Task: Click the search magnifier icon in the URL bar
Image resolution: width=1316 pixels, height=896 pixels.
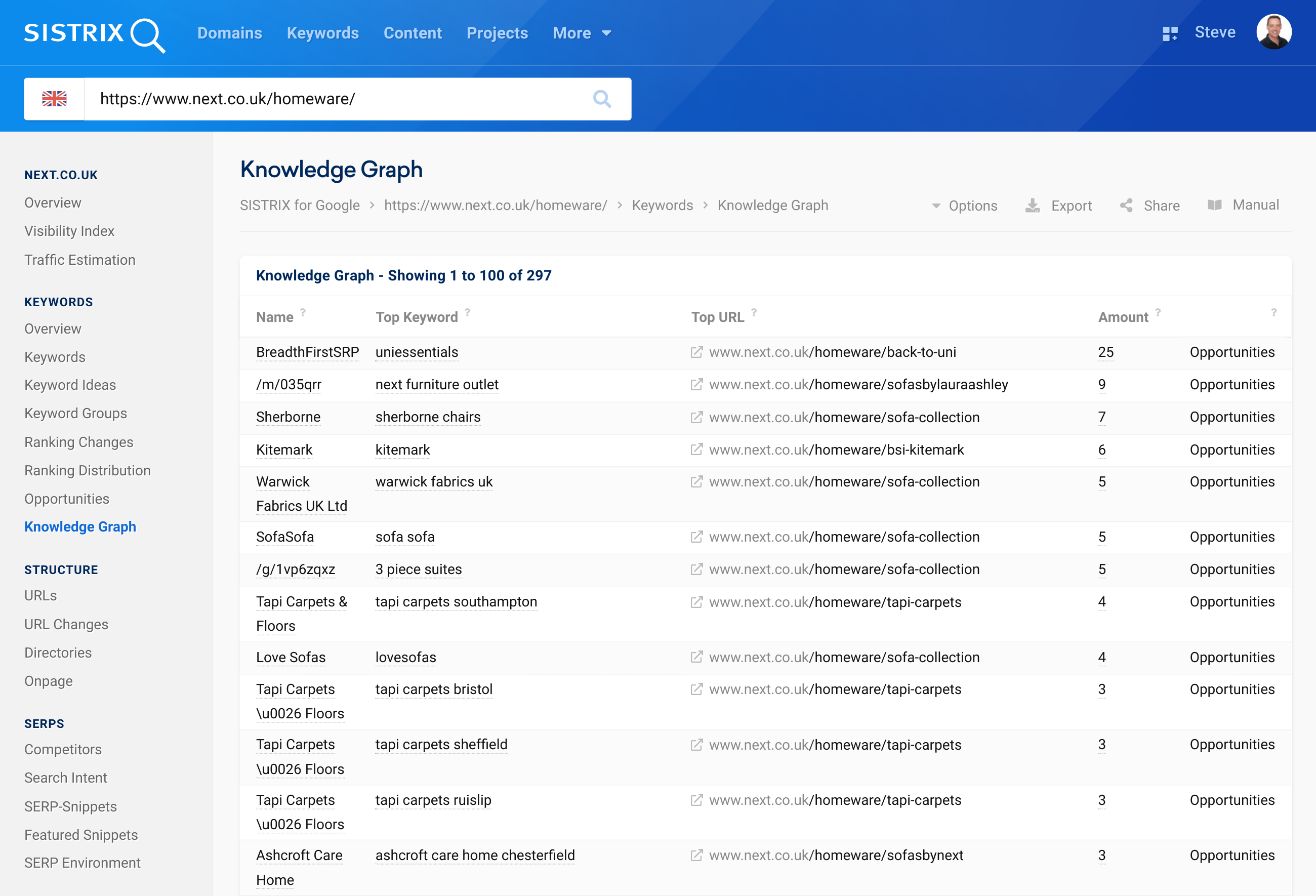Action: pyautogui.click(x=602, y=99)
